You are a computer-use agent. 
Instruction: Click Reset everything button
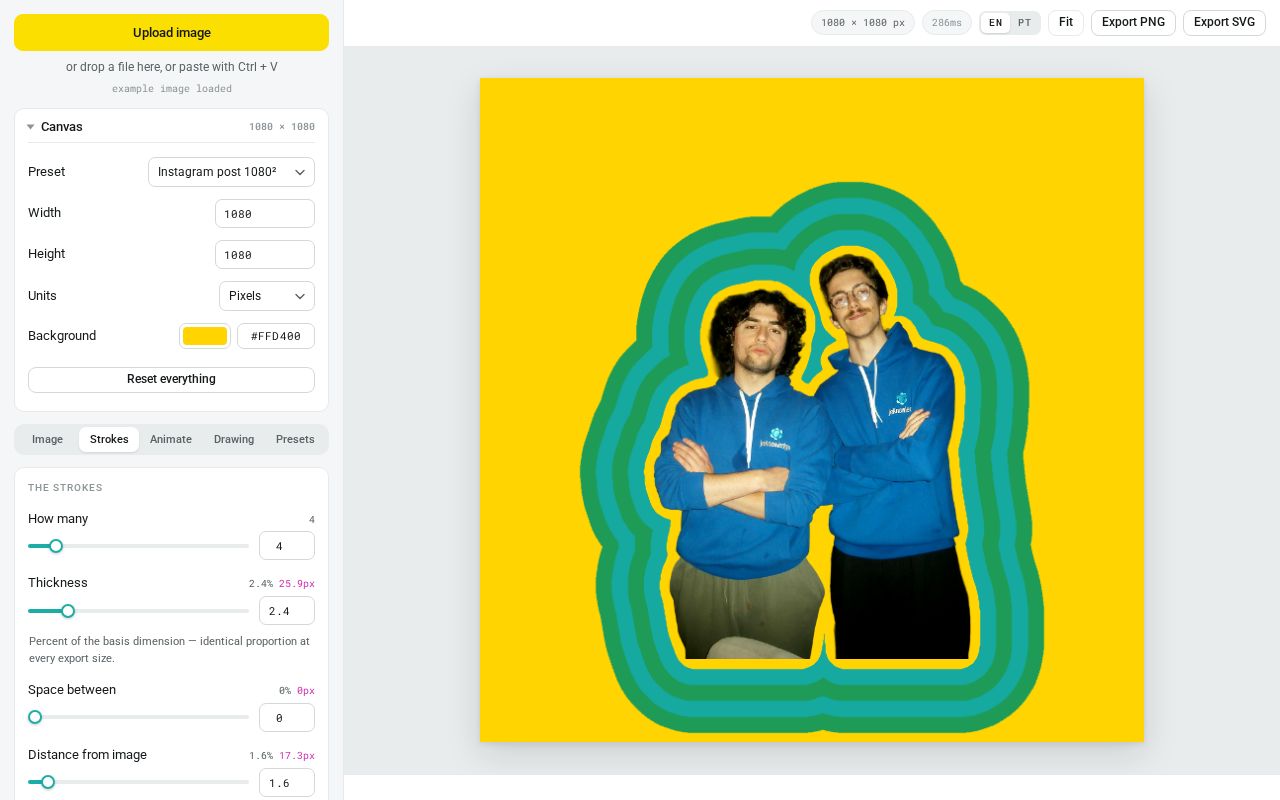(x=171, y=380)
